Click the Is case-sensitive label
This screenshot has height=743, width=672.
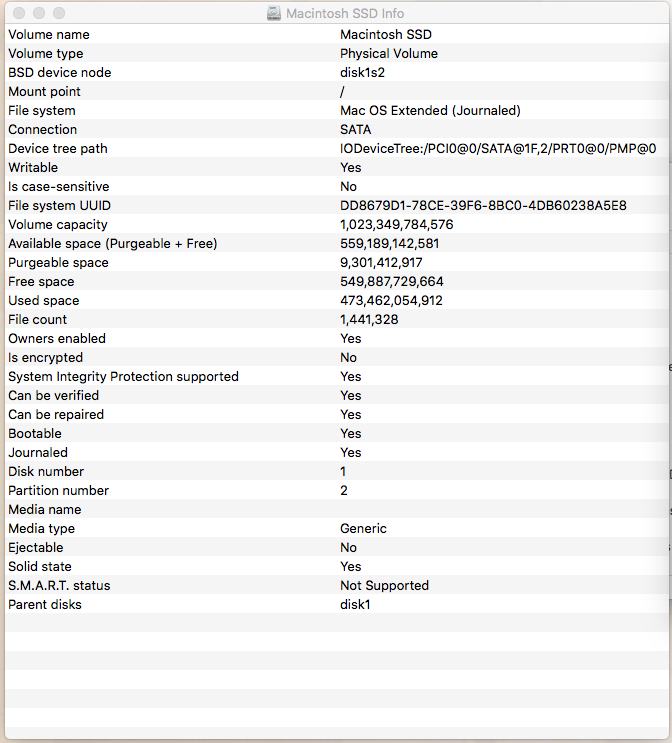(59, 186)
